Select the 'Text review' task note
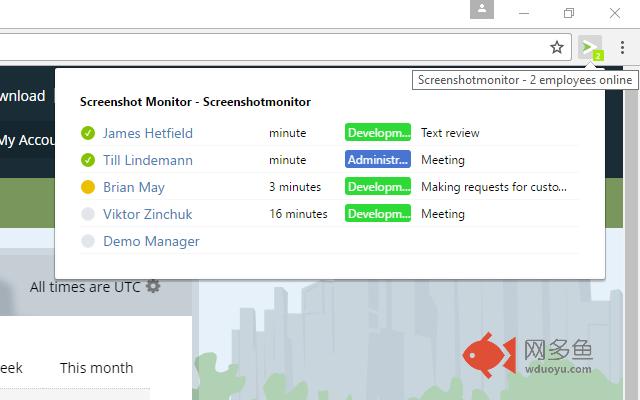 450,133
